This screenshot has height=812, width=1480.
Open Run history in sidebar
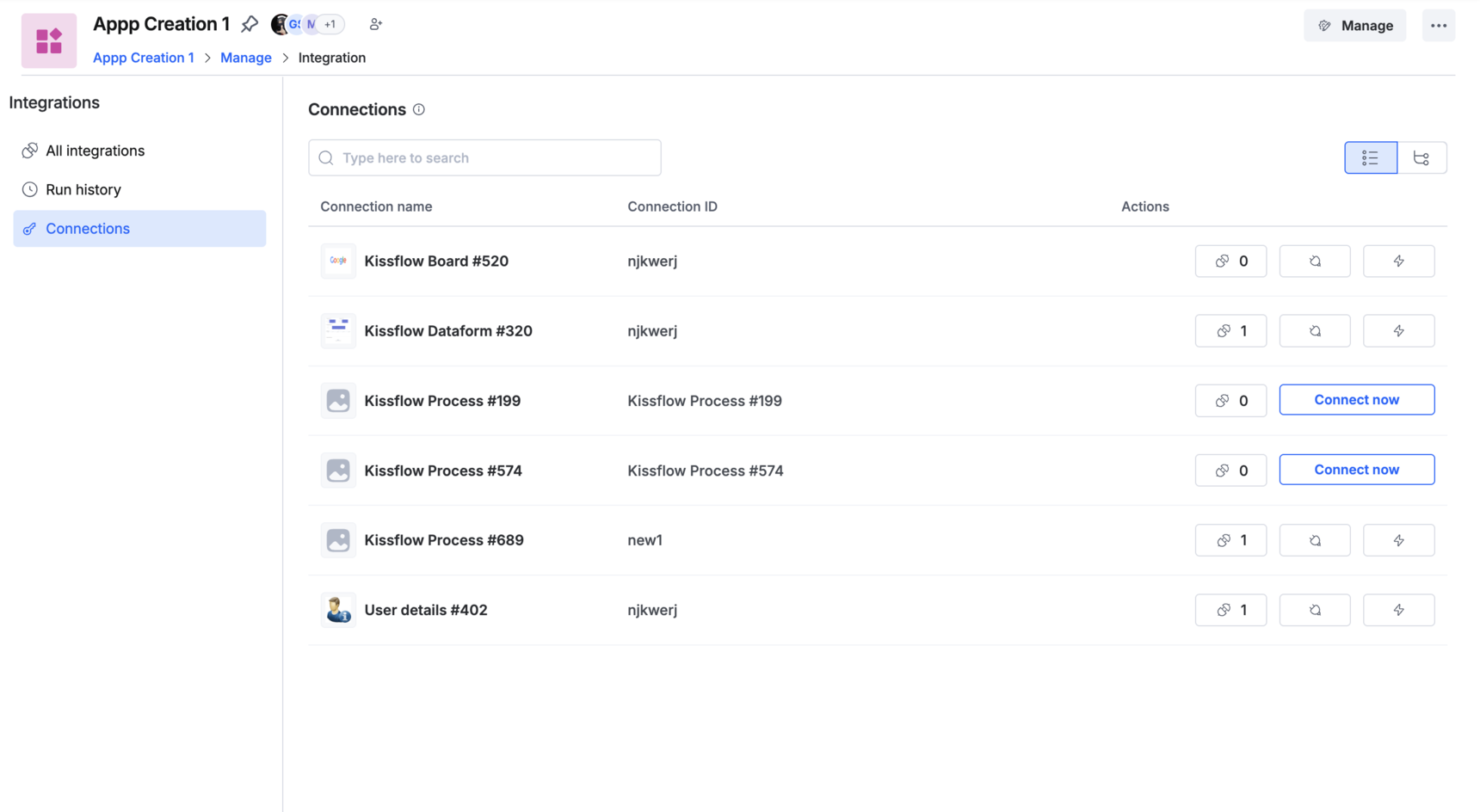139,189
